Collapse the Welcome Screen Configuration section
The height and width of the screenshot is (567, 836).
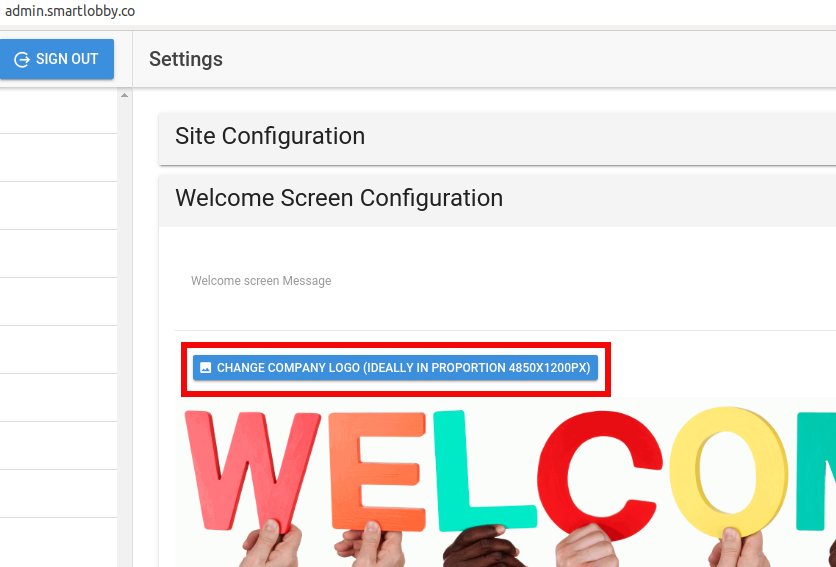[497, 198]
